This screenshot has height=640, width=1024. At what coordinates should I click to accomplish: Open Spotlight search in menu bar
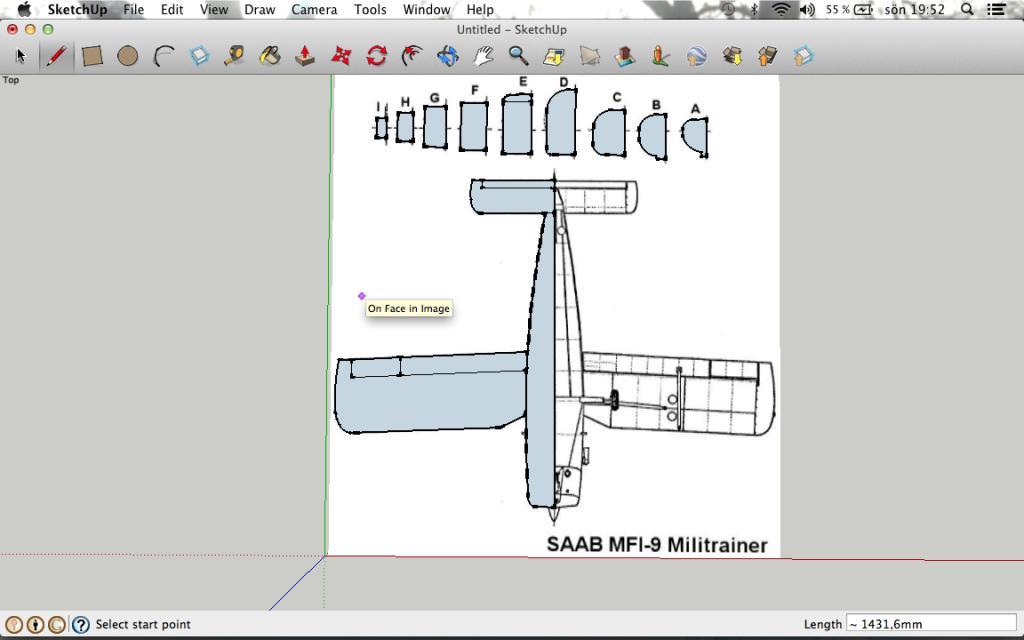click(967, 9)
